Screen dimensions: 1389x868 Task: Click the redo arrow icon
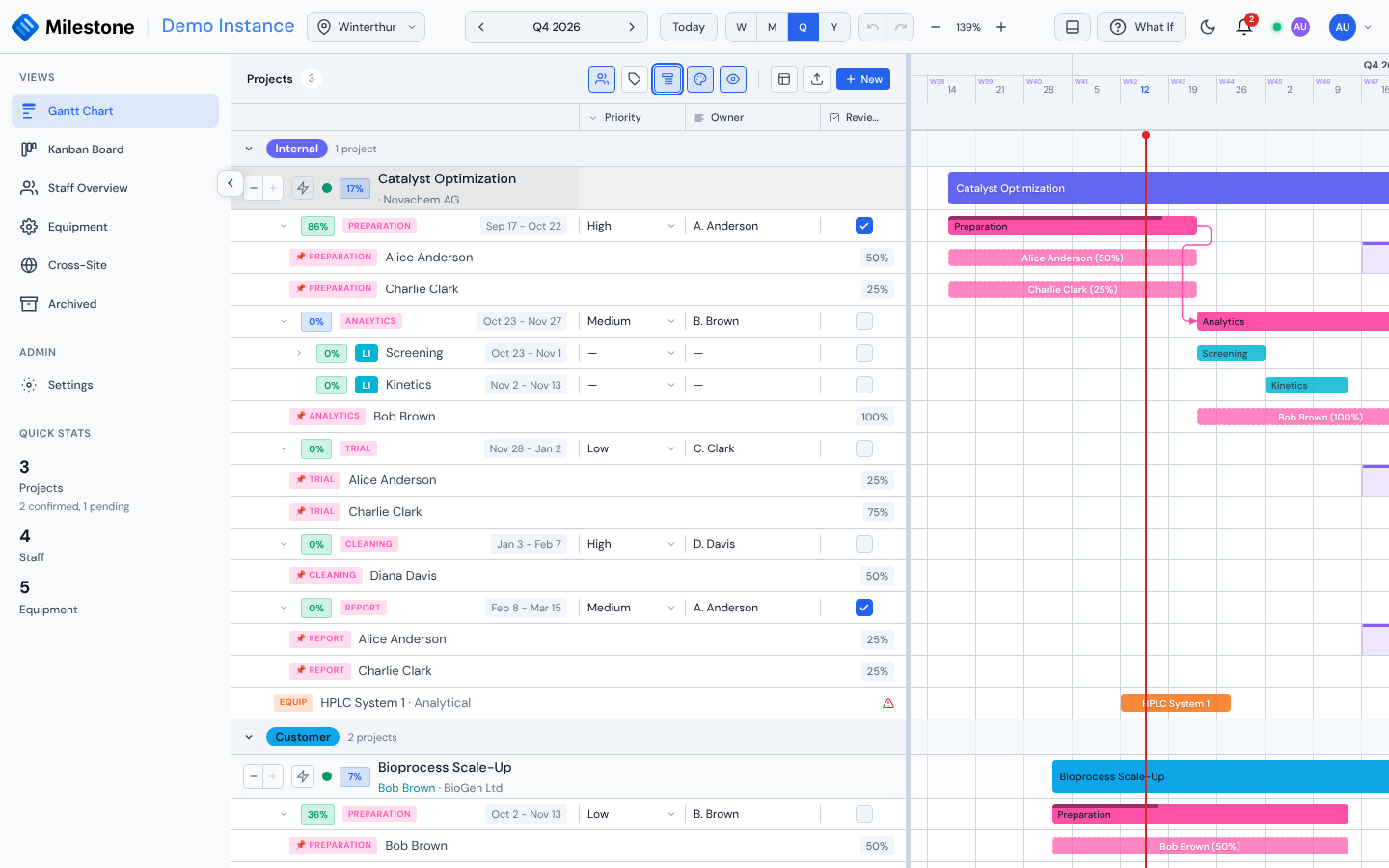(x=900, y=27)
